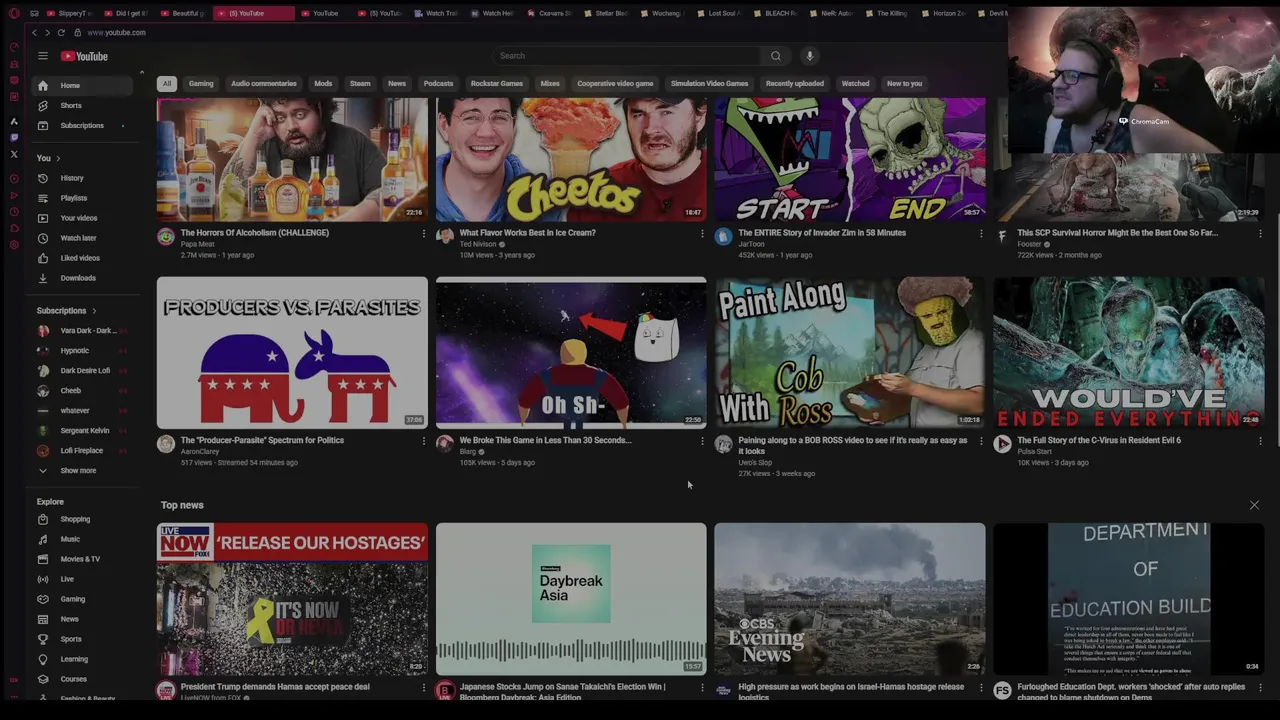The width and height of the screenshot is (1280, 720).
Task: Filter by Cooperative video game chip
Action: pyautogui.click(x=615, y=84)
